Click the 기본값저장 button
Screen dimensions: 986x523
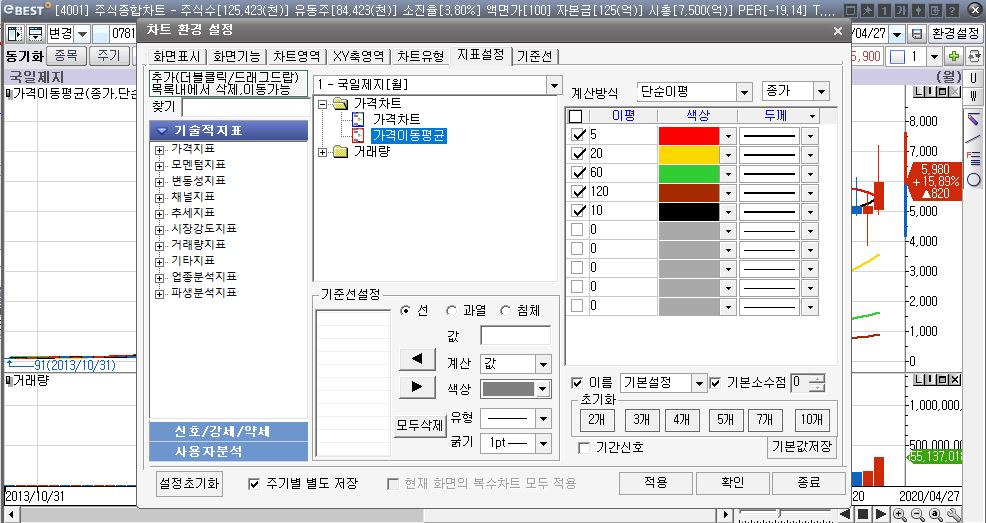click(x=802, y=447)
